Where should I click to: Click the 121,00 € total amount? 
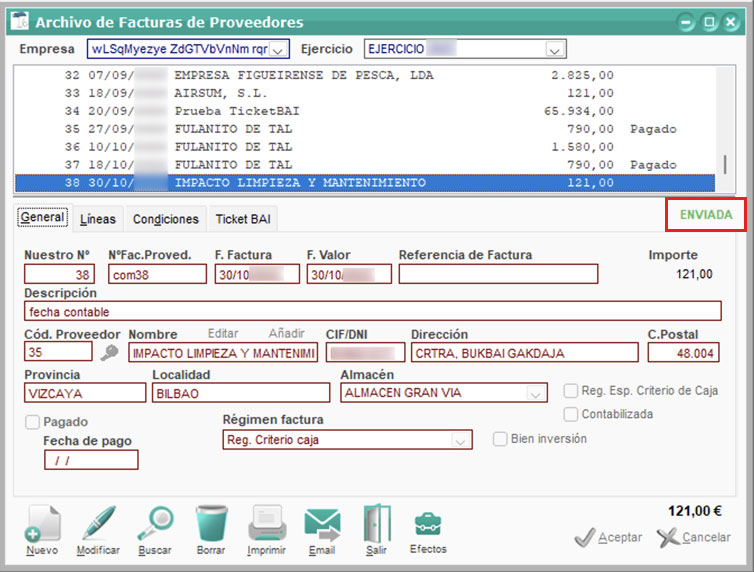pyautogui.click(x=694, y=511)
